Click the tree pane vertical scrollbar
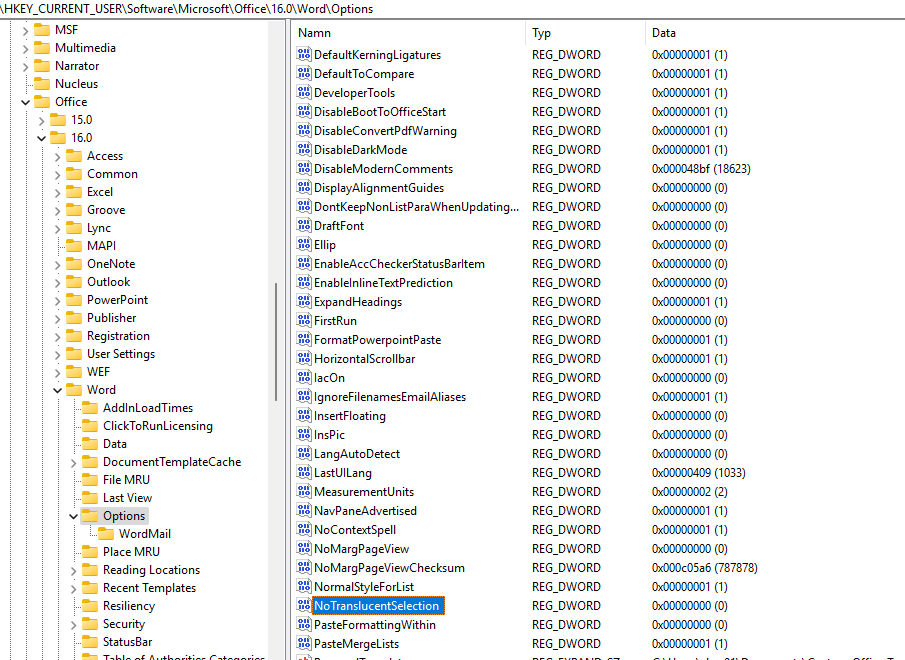This screenshot has height=660, width=905. (x=276, y=340)
